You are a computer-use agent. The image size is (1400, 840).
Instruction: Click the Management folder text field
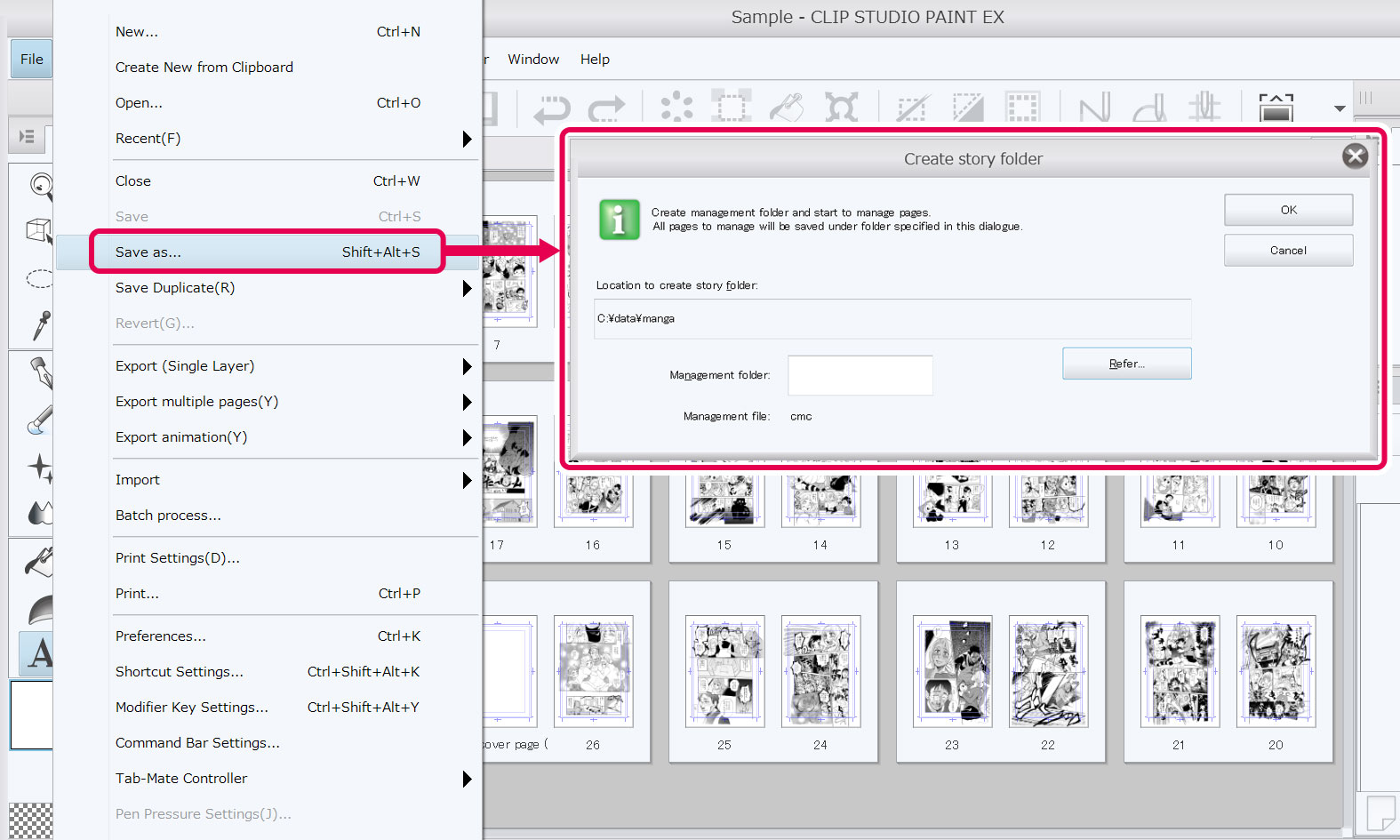click(860, 375)
